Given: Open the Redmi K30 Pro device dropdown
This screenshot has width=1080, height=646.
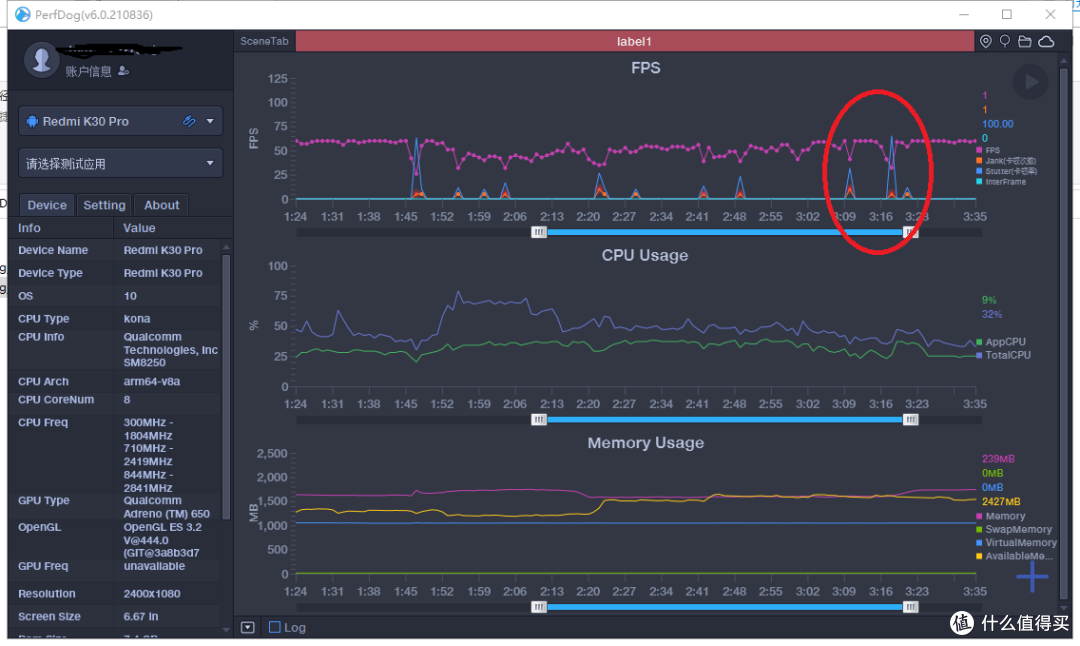Looking at the screenshot, I should 120,121.
